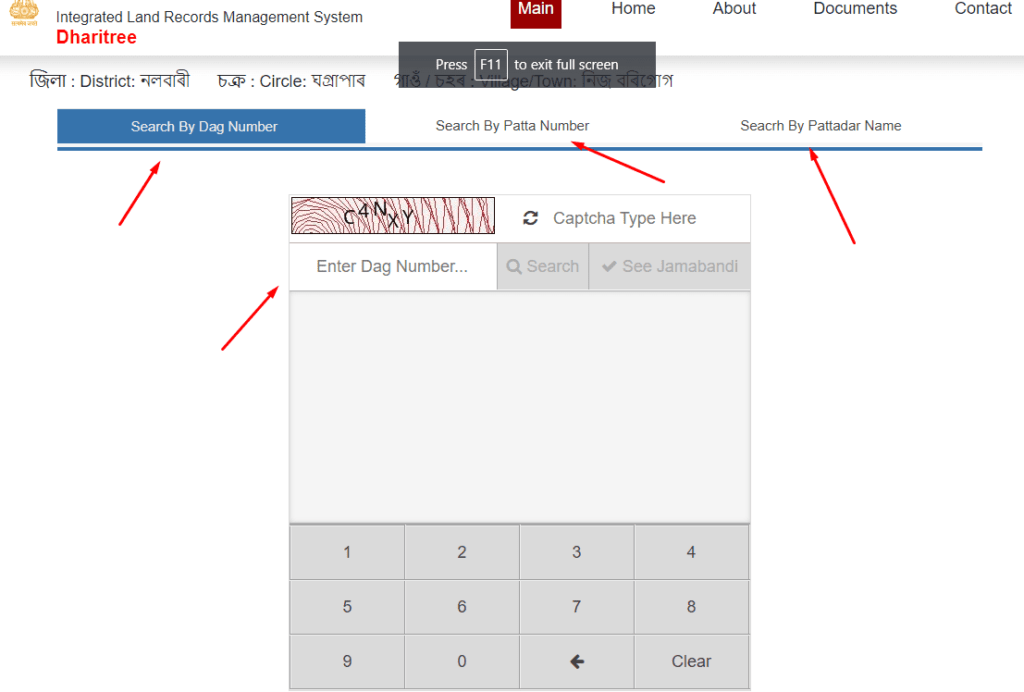The width and height of the screenshot is (1024, 692).
Task: Click the Main menu item
Action: tap(535, 10)
